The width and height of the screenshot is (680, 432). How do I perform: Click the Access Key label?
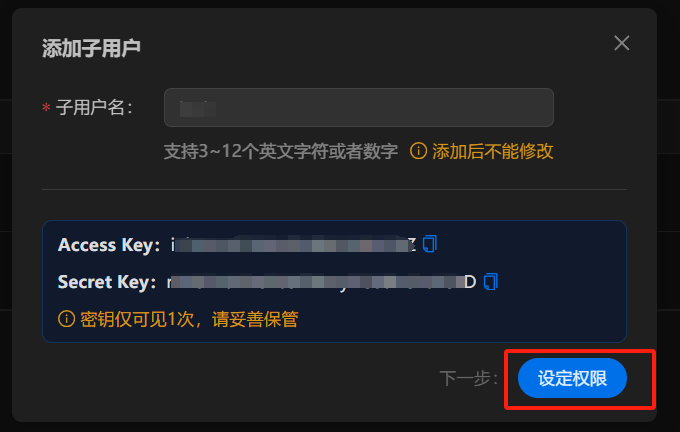pos(109,245)
